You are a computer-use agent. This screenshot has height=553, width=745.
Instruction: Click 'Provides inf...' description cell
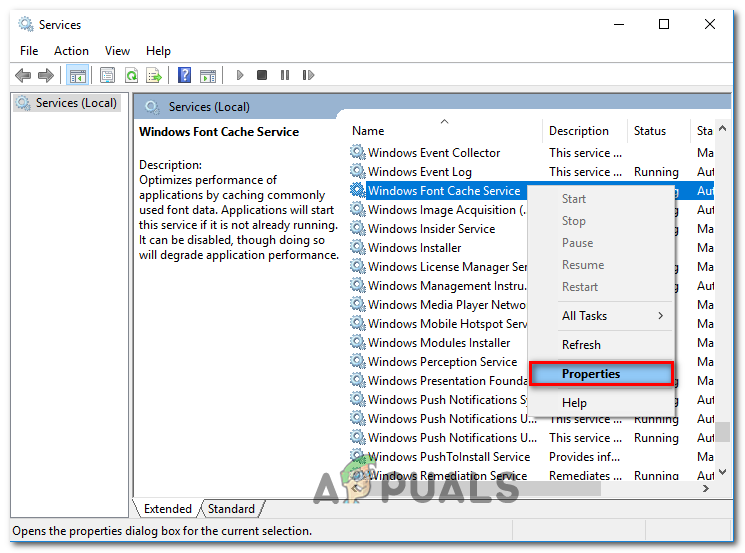[x=584, y=457]
